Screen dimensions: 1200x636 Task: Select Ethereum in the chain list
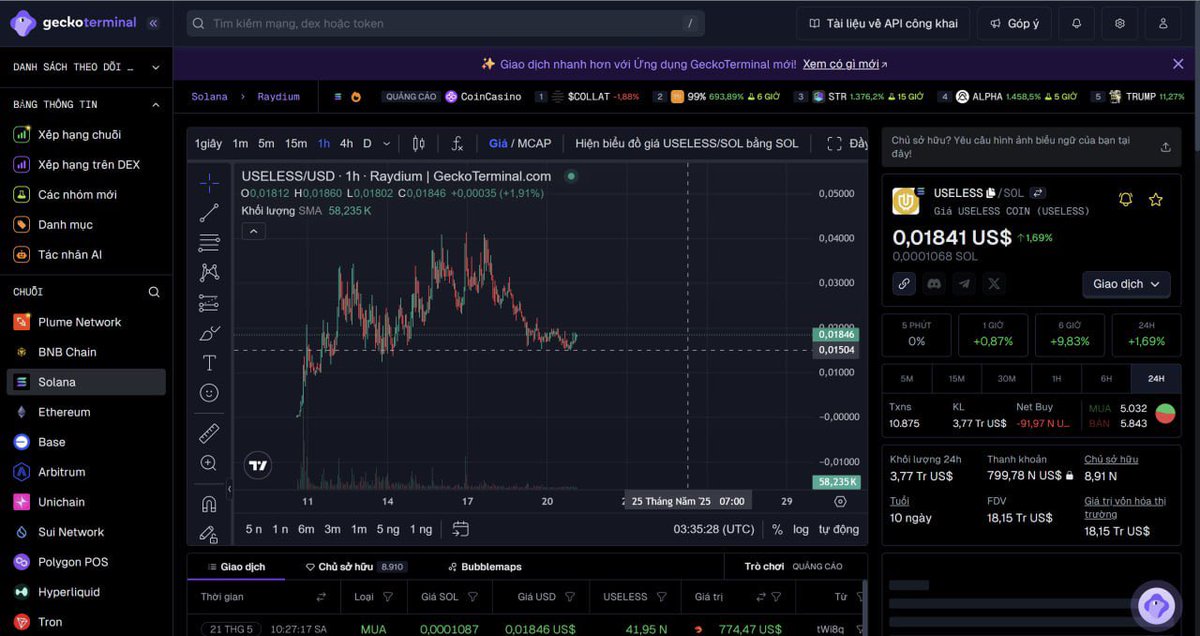click(87, 412)
